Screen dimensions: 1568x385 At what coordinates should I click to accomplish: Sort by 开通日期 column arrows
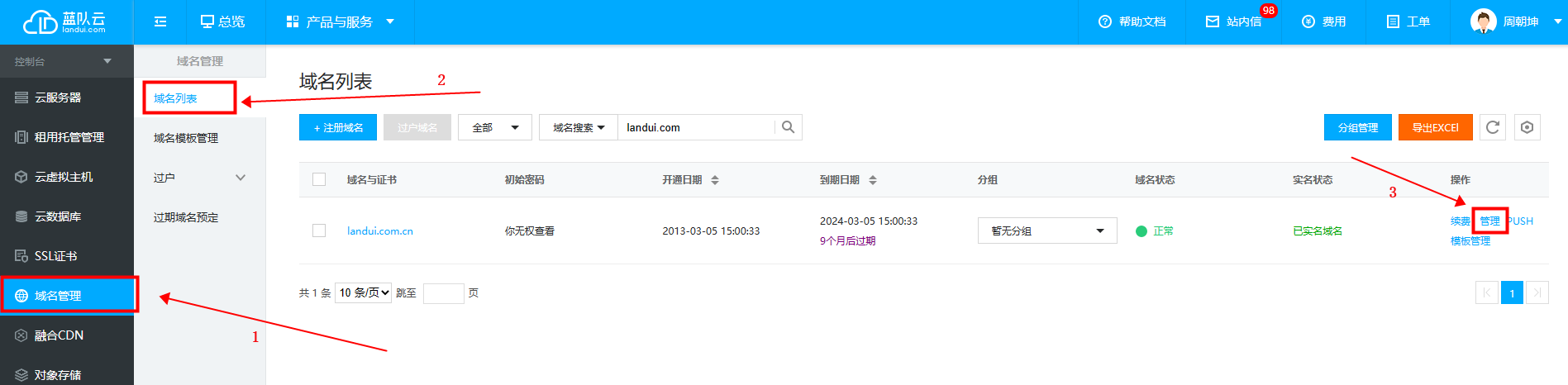pyautogui.click(x=715, y=180)
